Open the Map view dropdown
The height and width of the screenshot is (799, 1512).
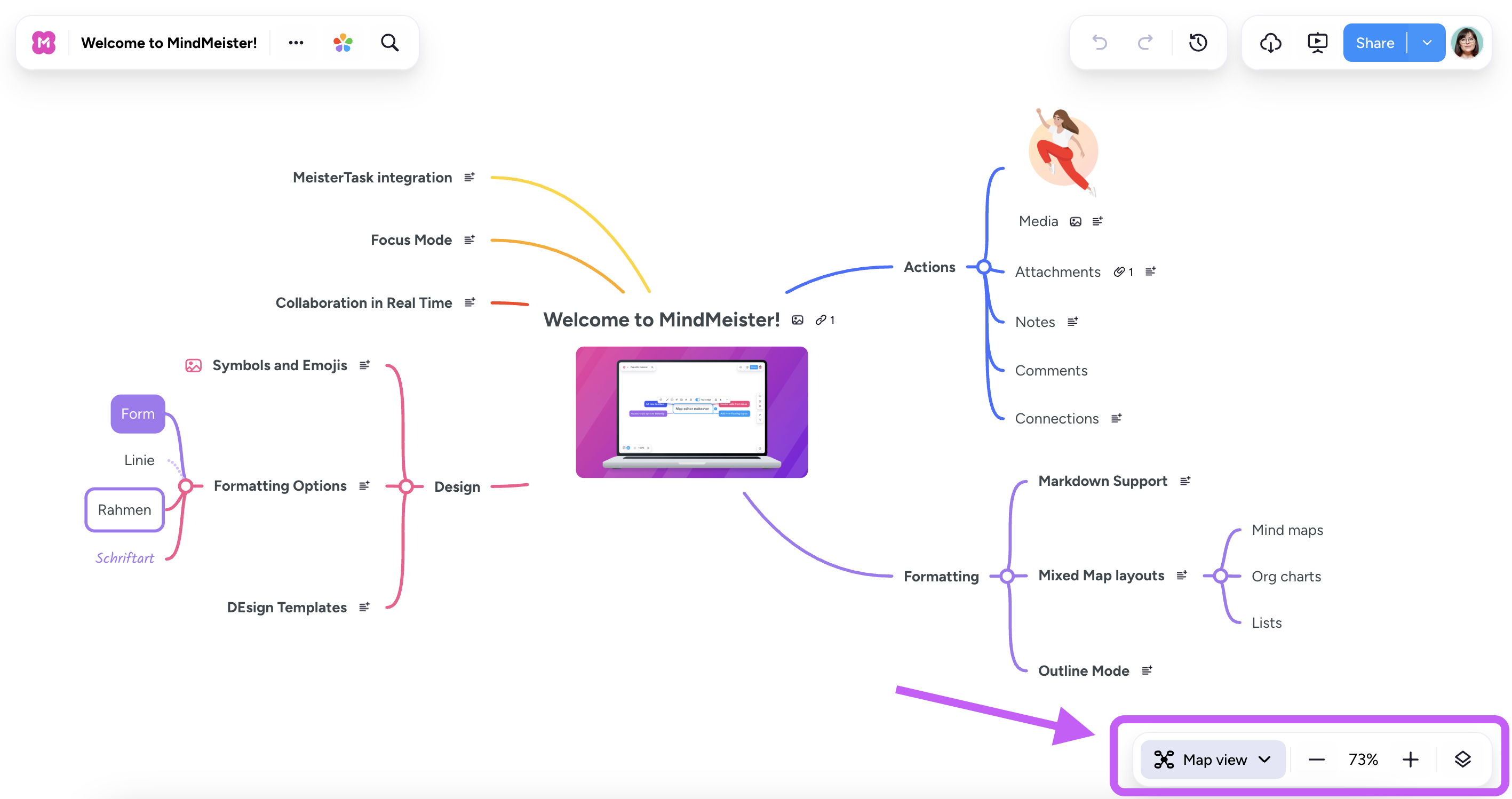(1213, 760)
